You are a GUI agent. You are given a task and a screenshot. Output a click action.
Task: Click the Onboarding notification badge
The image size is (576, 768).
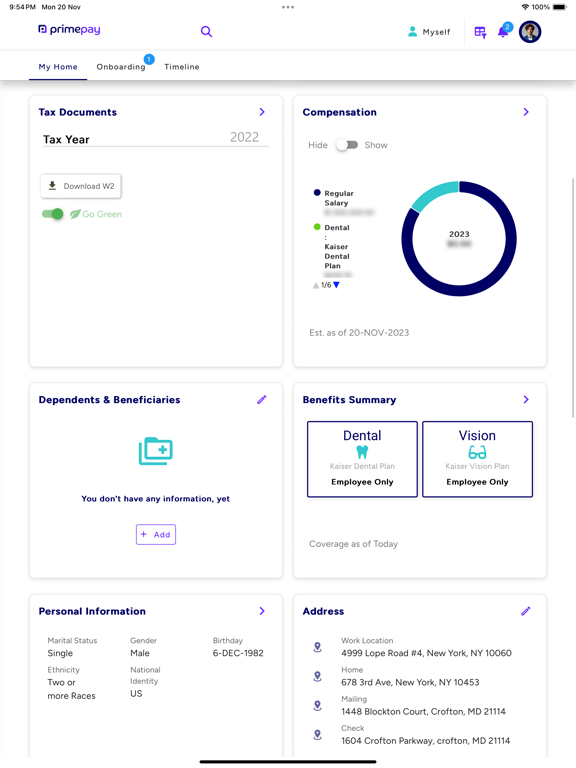(x=149, y=59)
